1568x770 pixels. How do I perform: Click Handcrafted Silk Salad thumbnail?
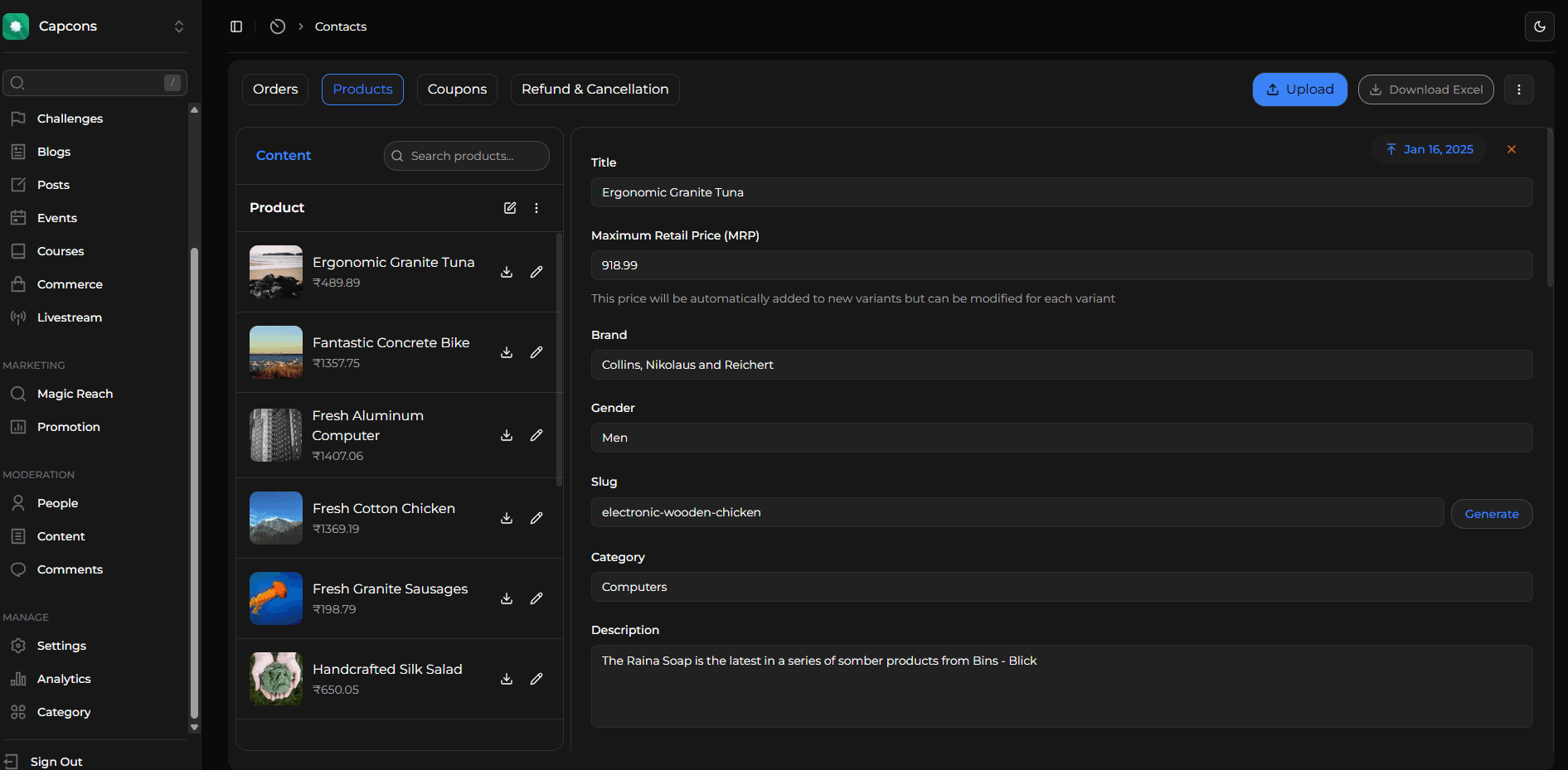pos(276,679)
